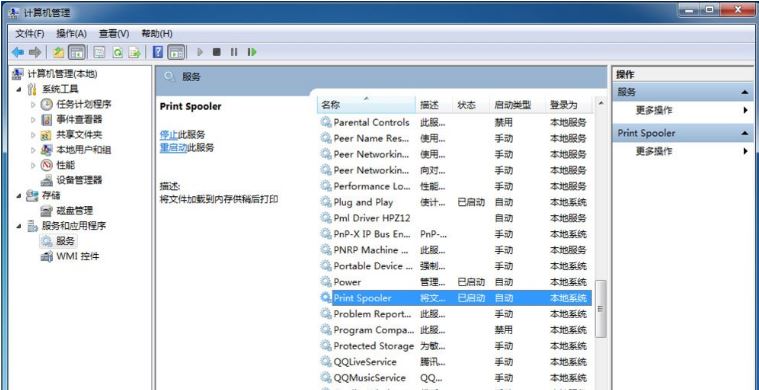
Task: Click the blue Back arrow in toolbar
Action: pyautogui.click(x=17, y=52)
